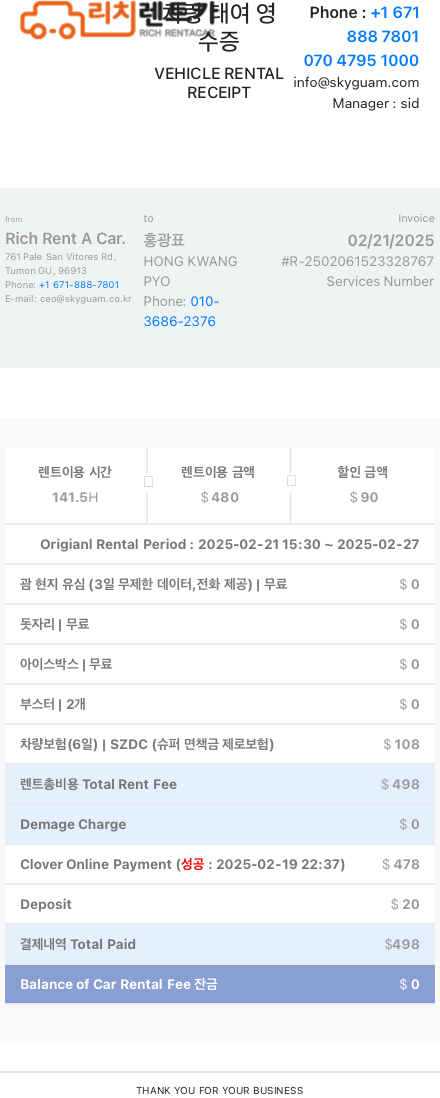
Task: Tap the 070 4795 1000 phone link
Action: click(361, 60)
